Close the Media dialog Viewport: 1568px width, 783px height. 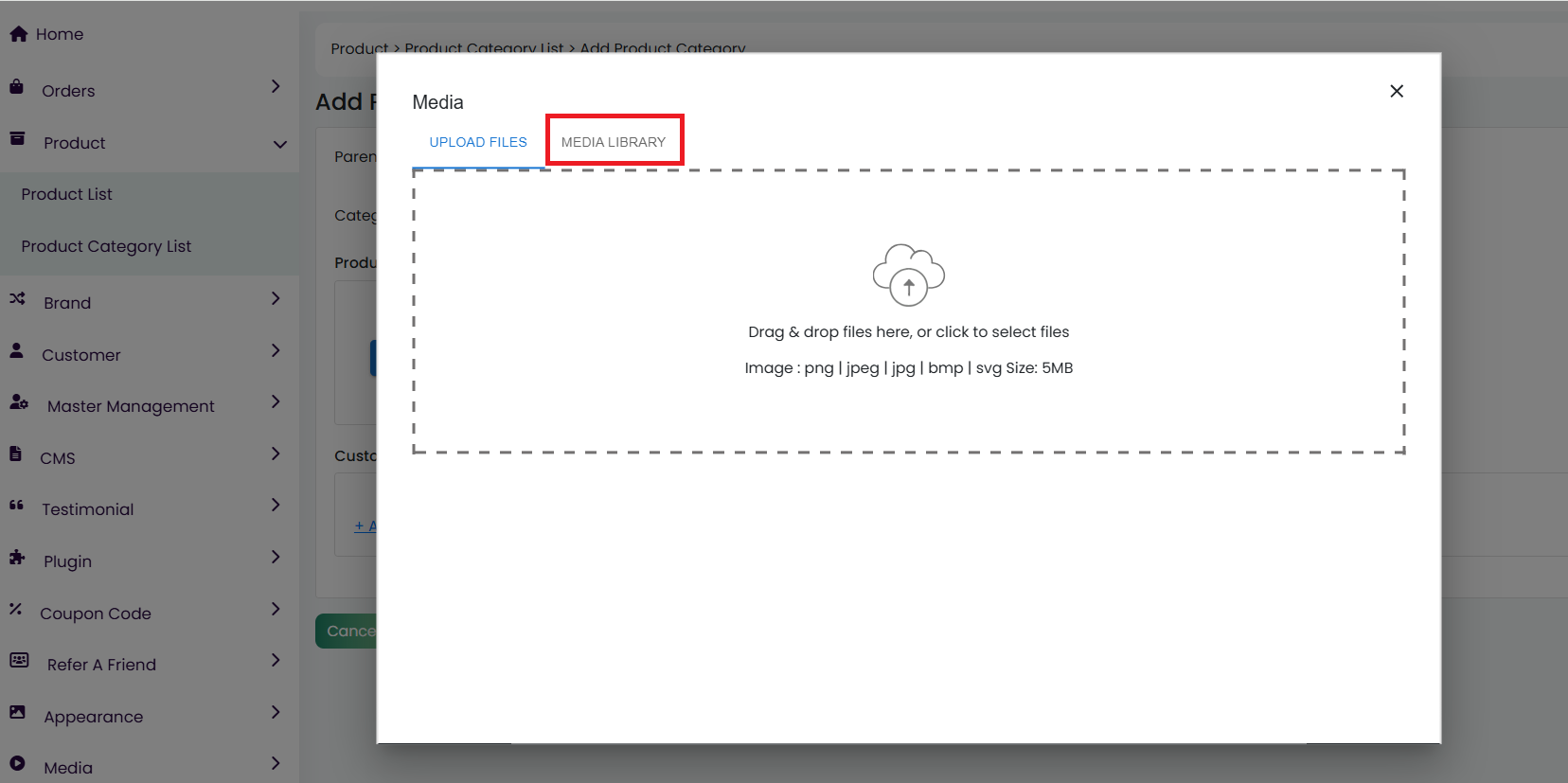pyautogui.click(x=1397, y=91)
